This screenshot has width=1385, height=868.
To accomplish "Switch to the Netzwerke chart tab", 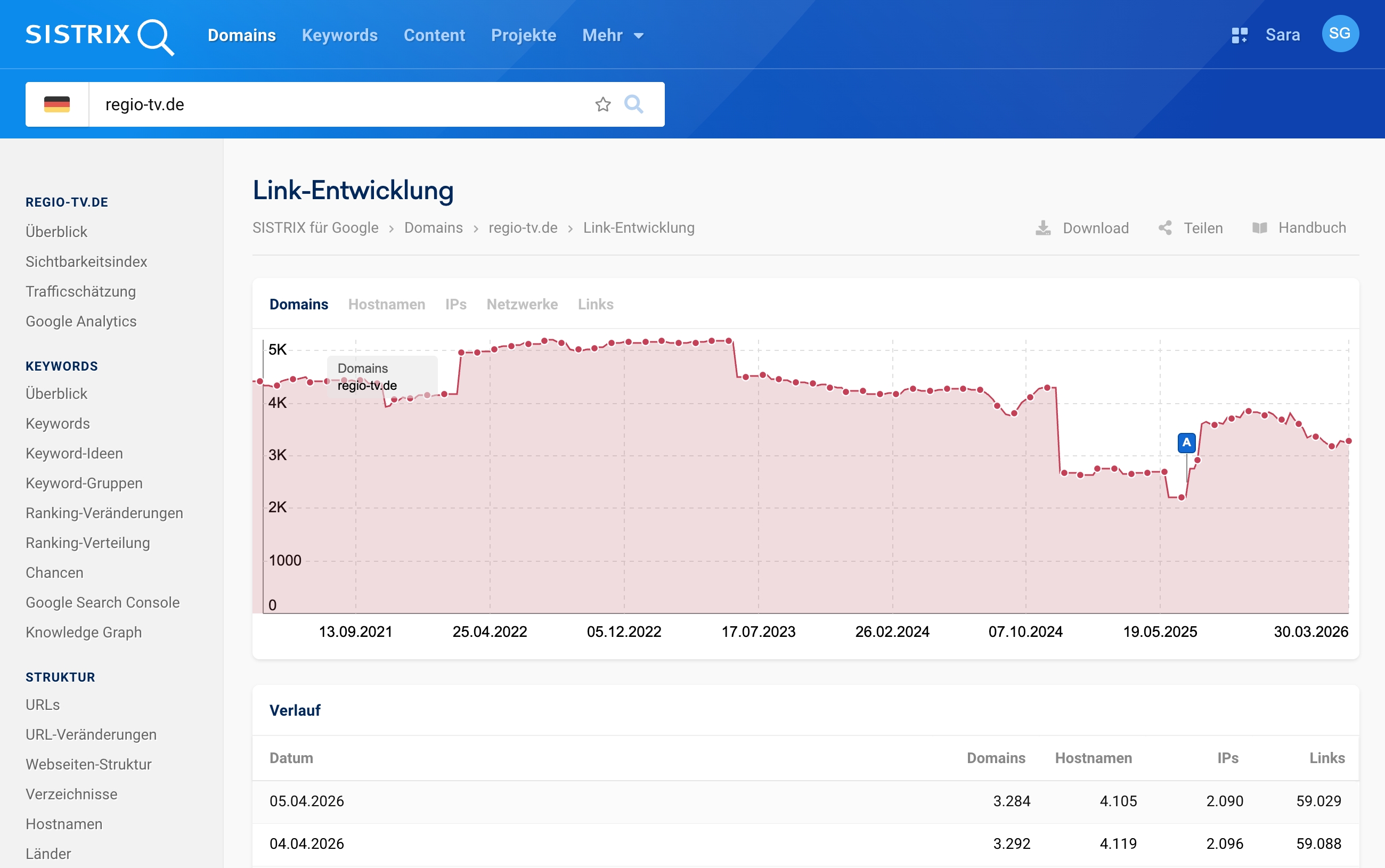I will point(522,304).
